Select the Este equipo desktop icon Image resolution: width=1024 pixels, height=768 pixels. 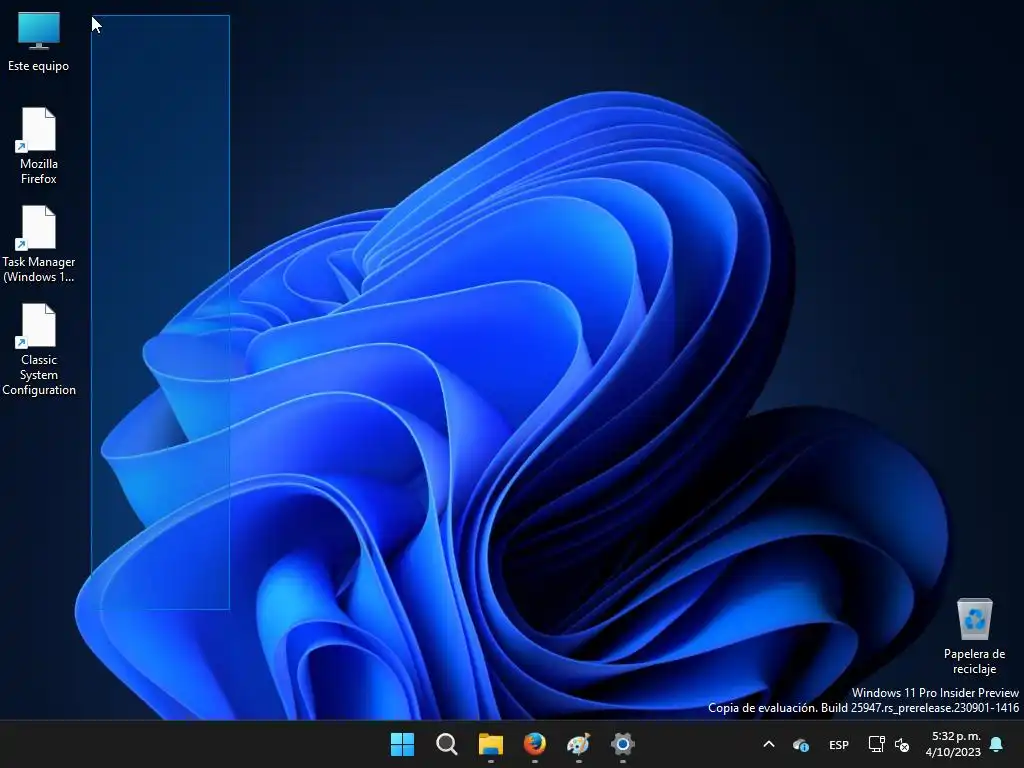[39, 41]
